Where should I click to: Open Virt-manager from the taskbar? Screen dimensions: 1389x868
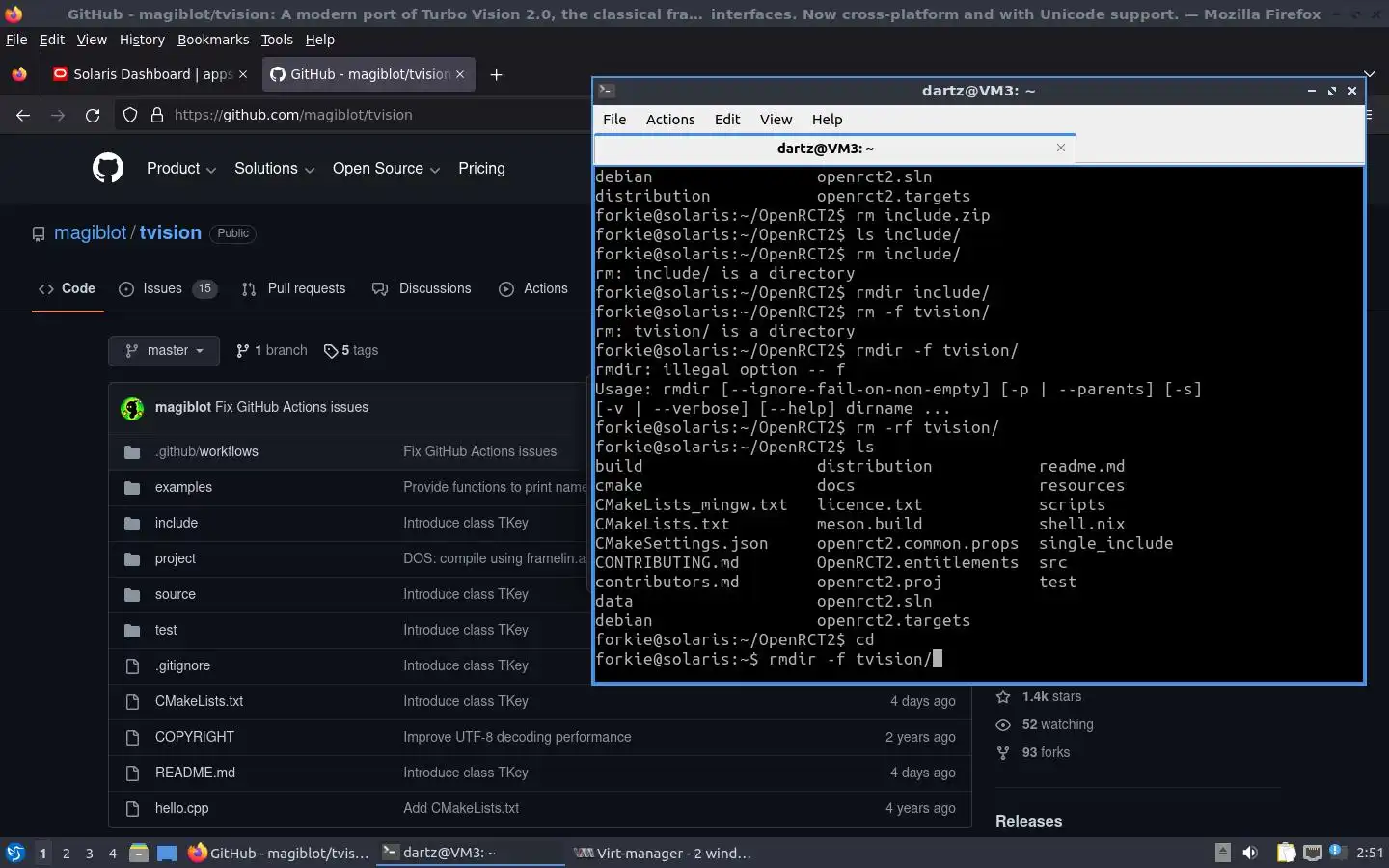pyautogui.click(x=664, y=853)
